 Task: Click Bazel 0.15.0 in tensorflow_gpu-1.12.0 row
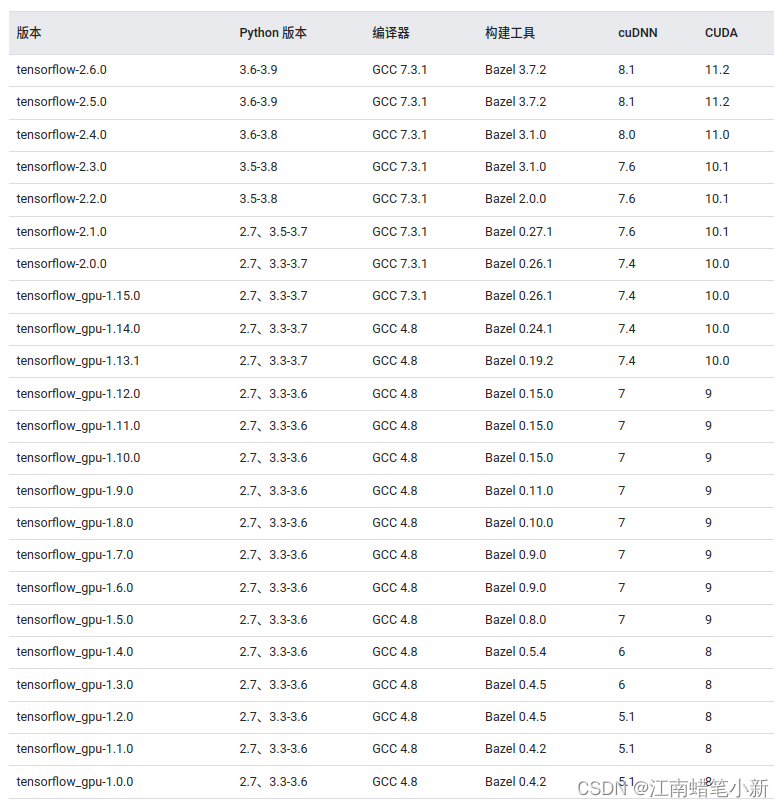(519, 394)
